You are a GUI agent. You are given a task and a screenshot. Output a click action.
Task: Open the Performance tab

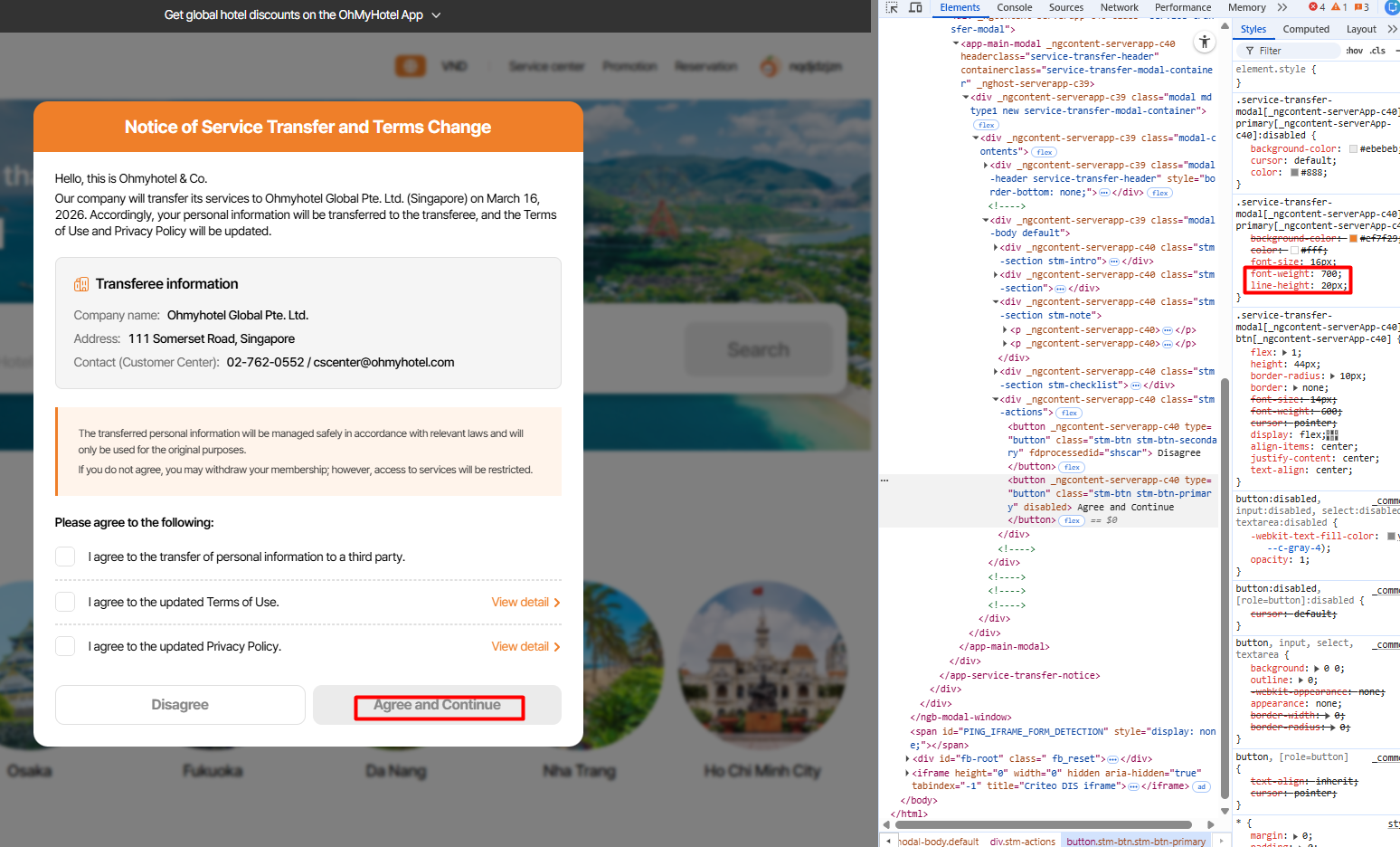(1183, 7)
